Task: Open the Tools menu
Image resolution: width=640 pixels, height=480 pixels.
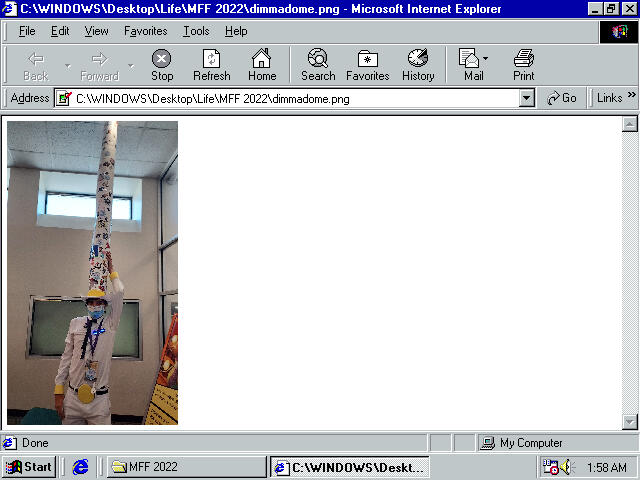Action: tap(196, 31)
